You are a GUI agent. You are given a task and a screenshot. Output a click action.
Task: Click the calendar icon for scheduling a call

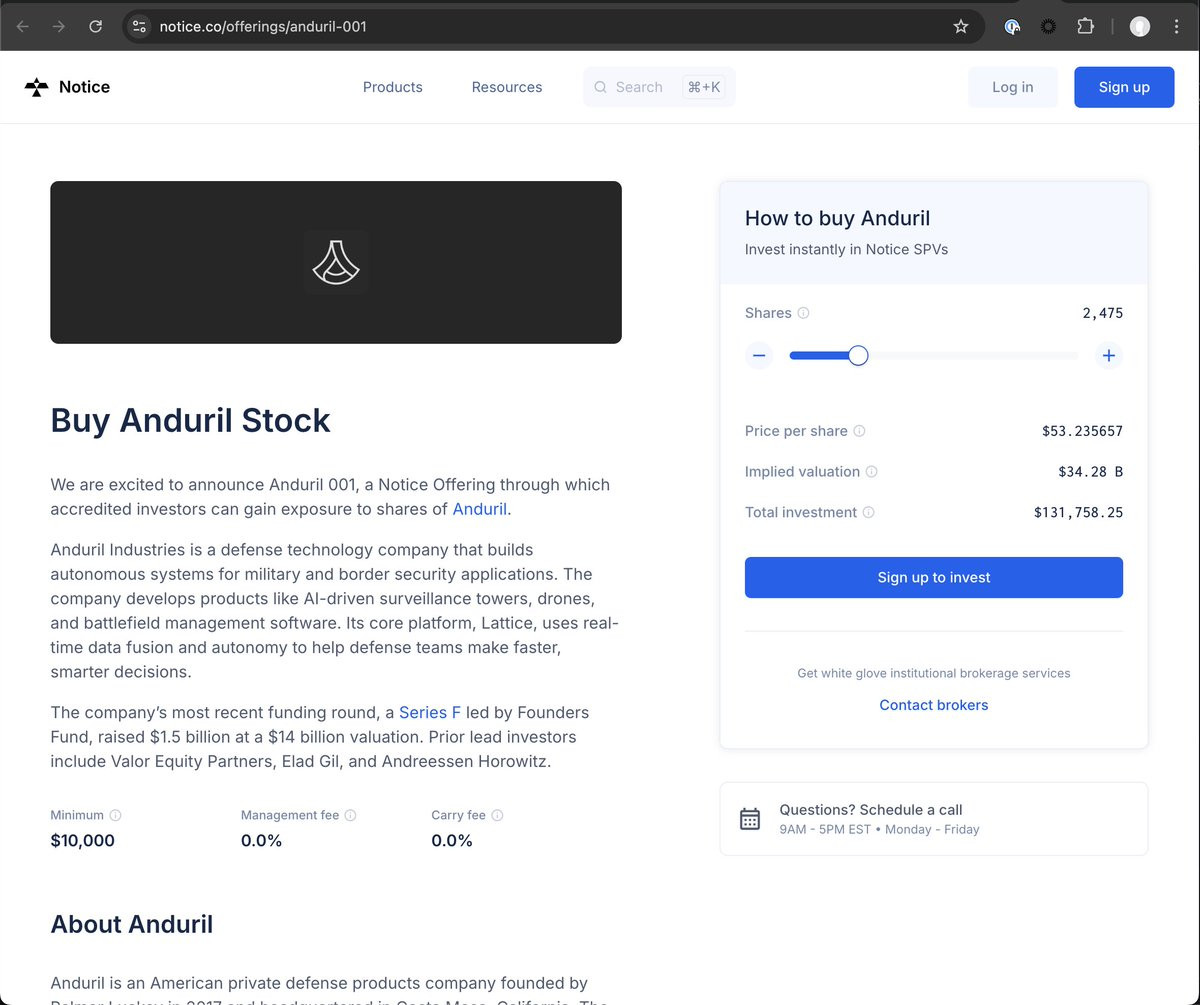click(750, 819)
